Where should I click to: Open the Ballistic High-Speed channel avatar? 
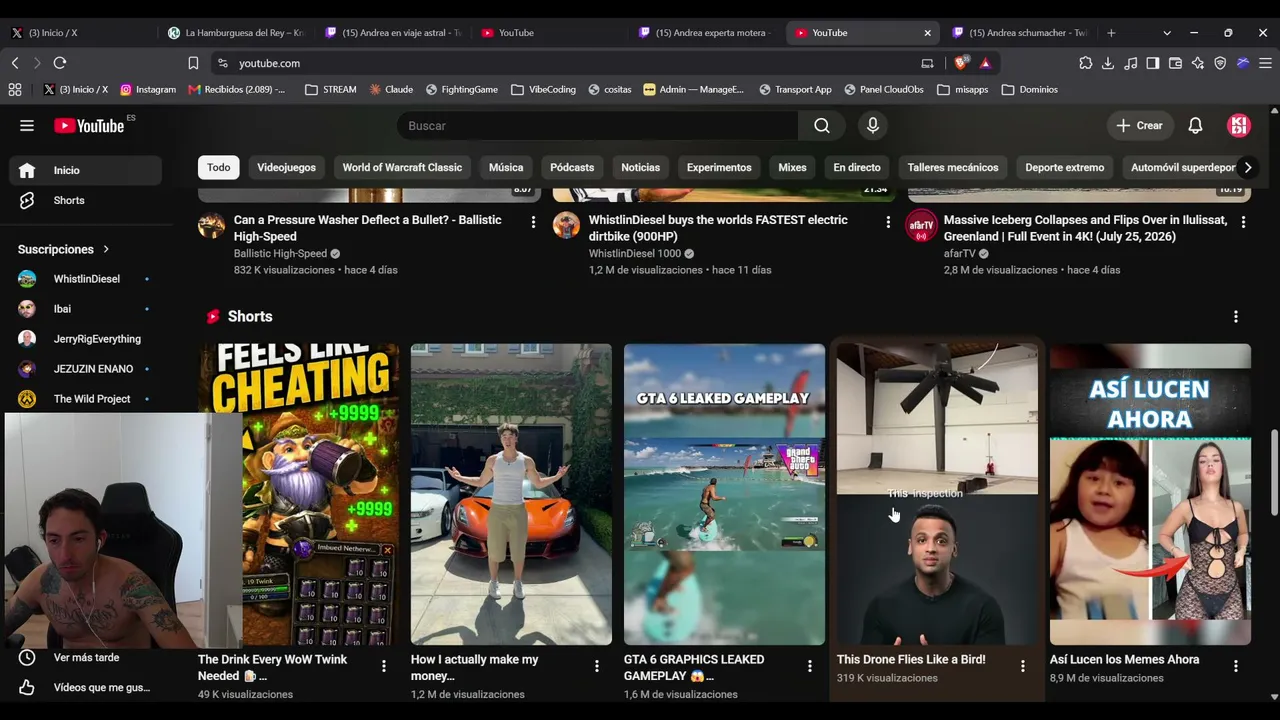211,225
